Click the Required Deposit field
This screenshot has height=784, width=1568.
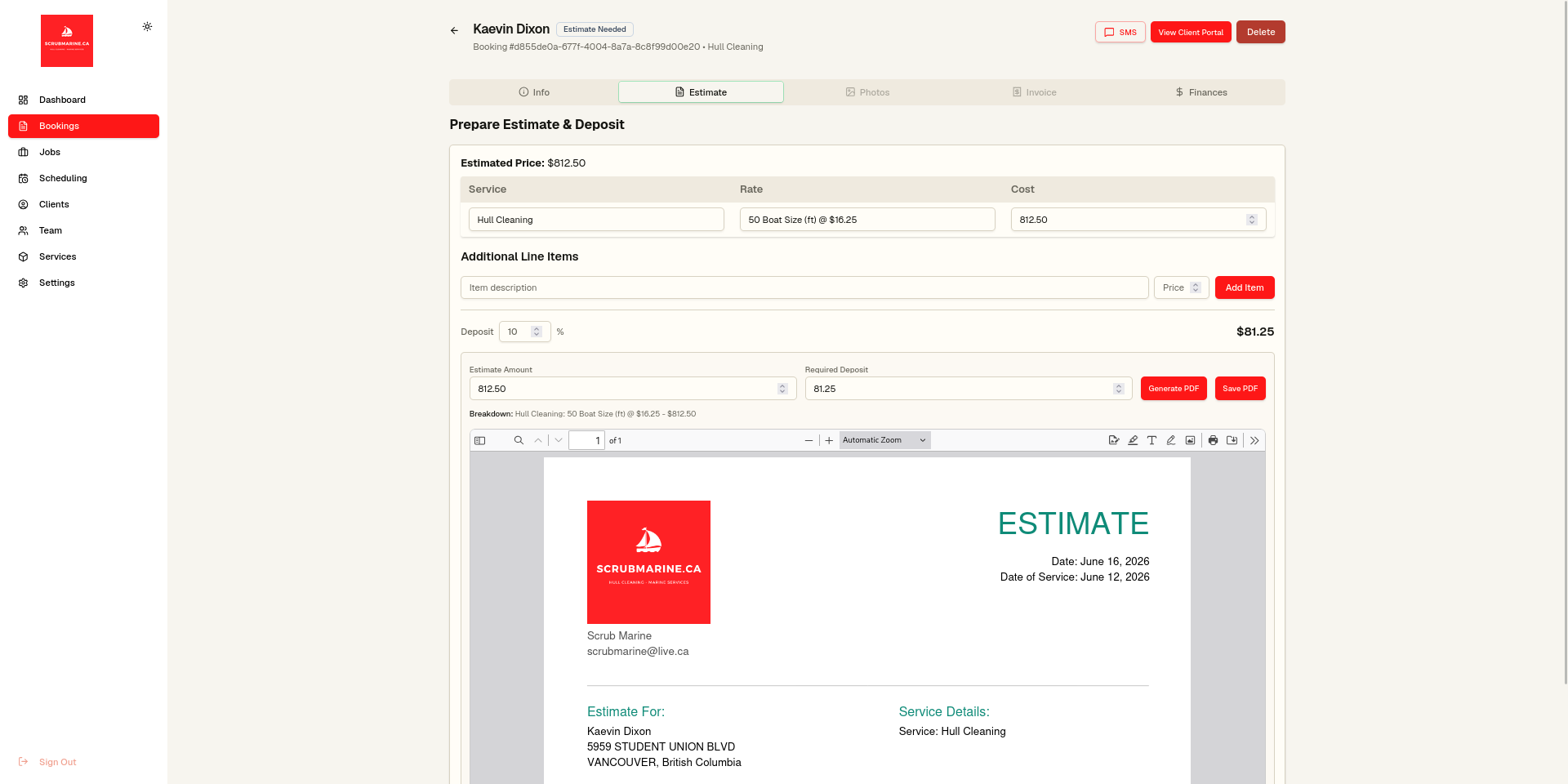[969, 389]
